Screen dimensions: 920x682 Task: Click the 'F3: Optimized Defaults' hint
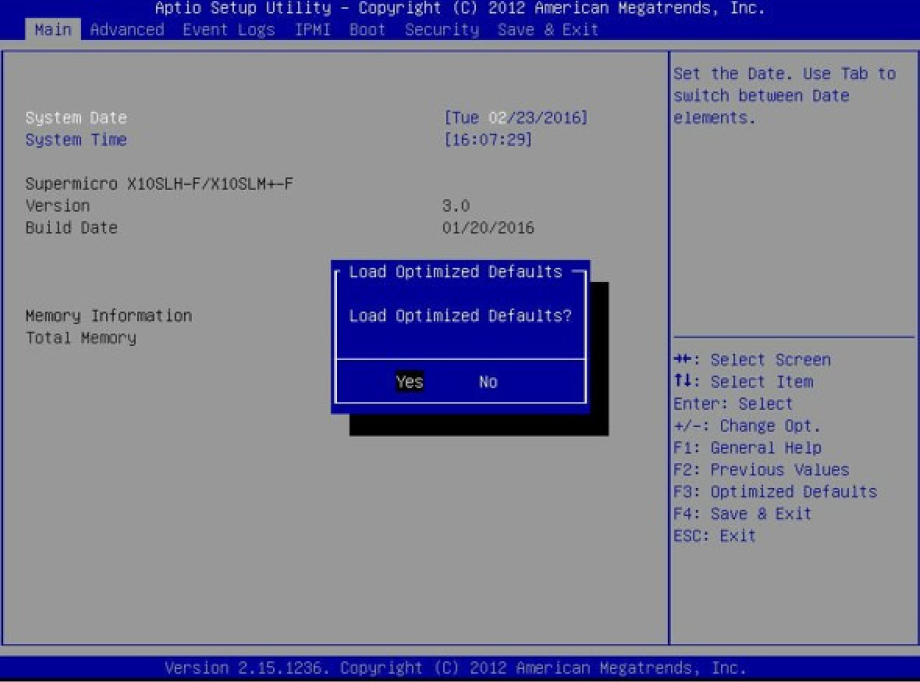(x=775, y=492)
